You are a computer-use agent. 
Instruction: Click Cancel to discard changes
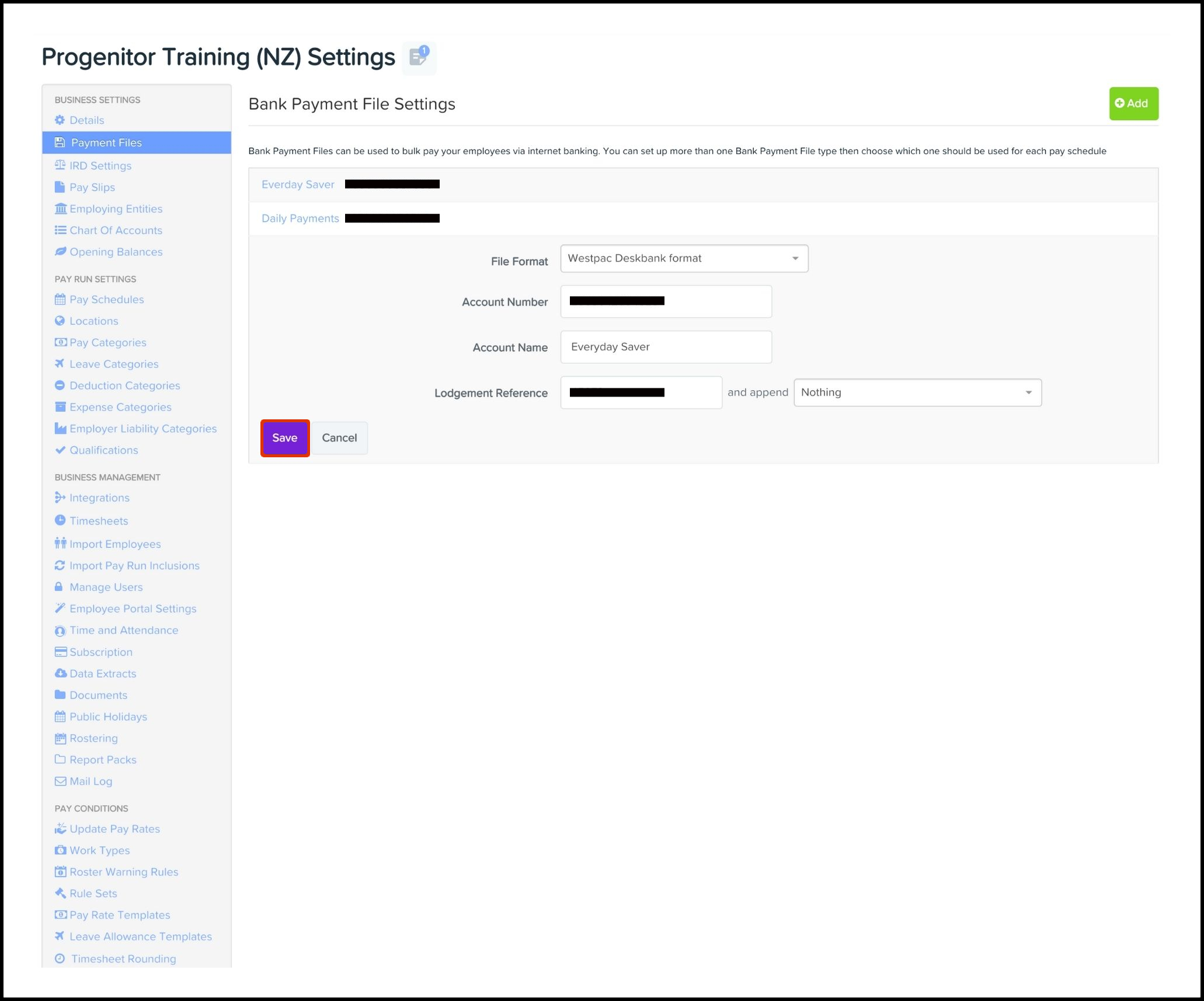[x=339, y=438]
